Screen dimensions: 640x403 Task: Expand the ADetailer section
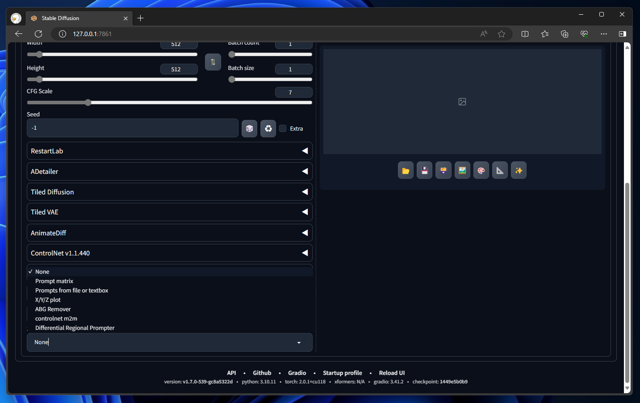point(169,171)
